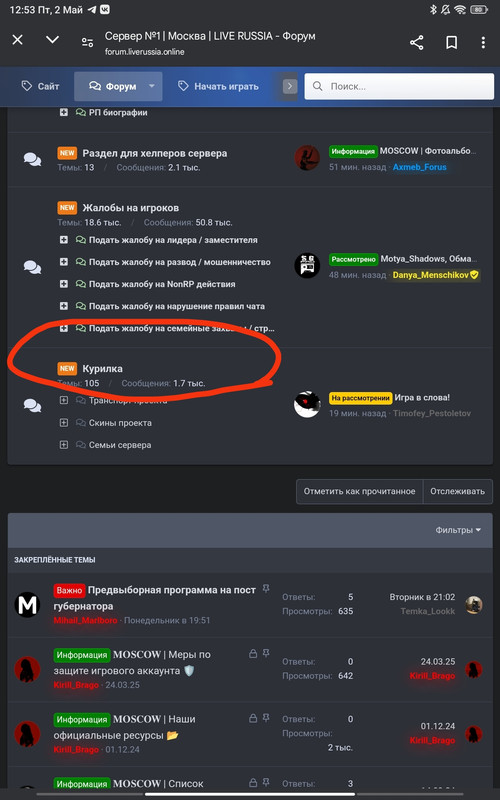Screen dimensions: 500x800
Task: Go to the Сайт nav item
Action: 40,86
